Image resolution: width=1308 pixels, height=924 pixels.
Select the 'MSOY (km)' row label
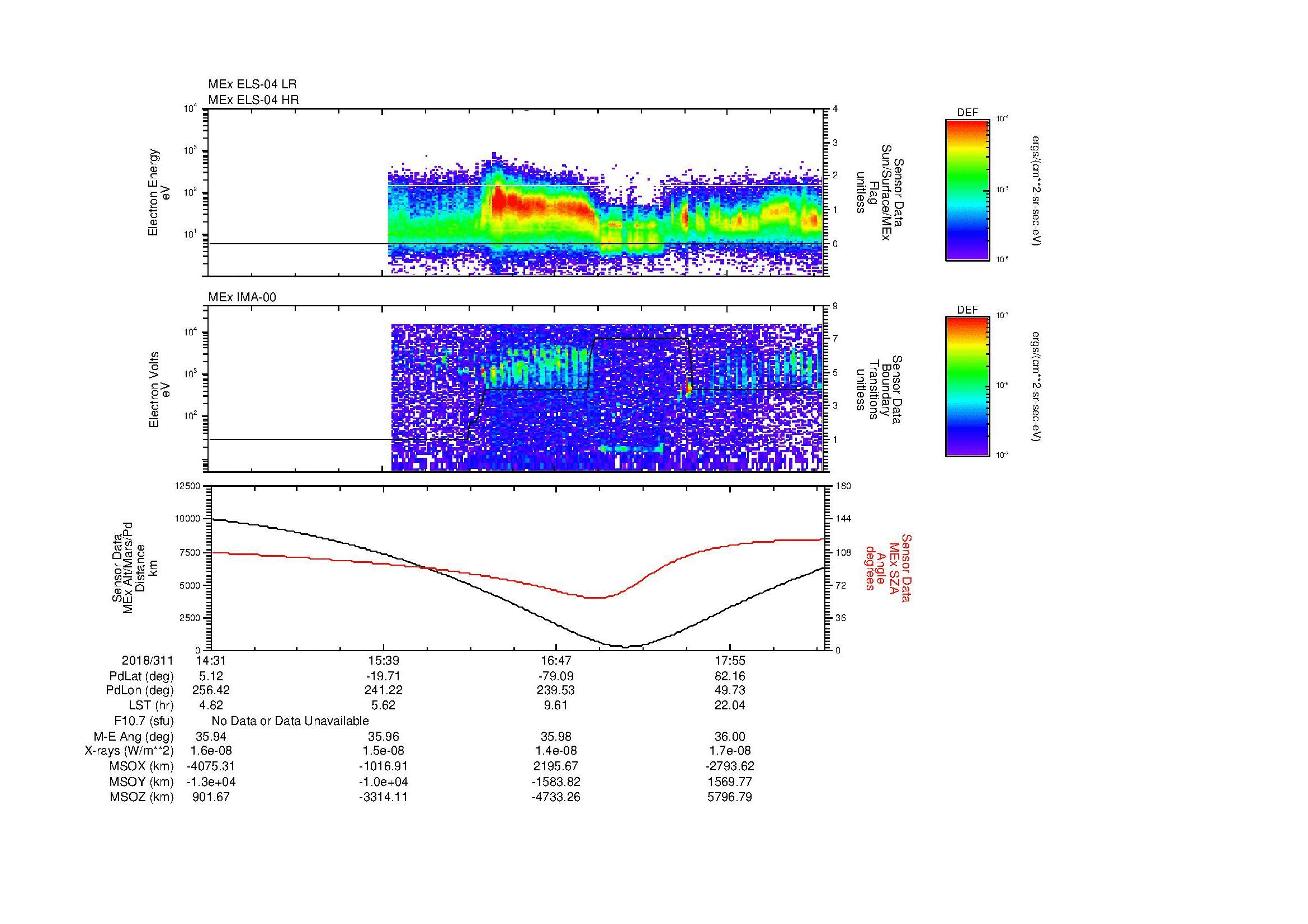click(141, 781)
